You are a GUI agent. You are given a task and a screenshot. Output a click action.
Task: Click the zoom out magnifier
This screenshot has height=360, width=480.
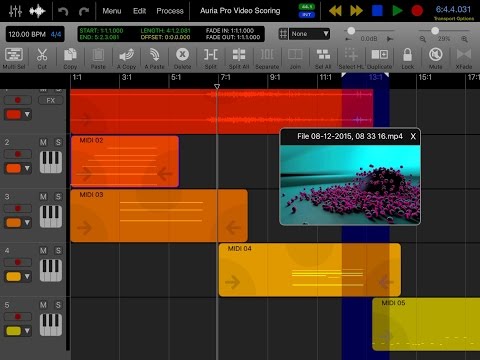423,39
